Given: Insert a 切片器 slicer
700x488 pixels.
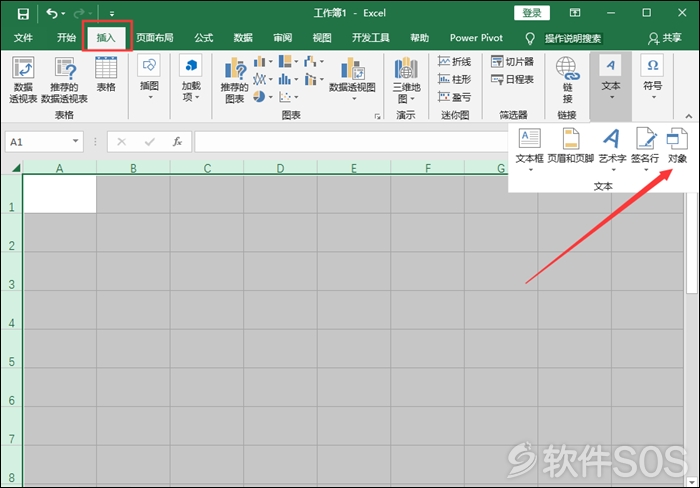Looking at the screenshot, I should point(512,62).
